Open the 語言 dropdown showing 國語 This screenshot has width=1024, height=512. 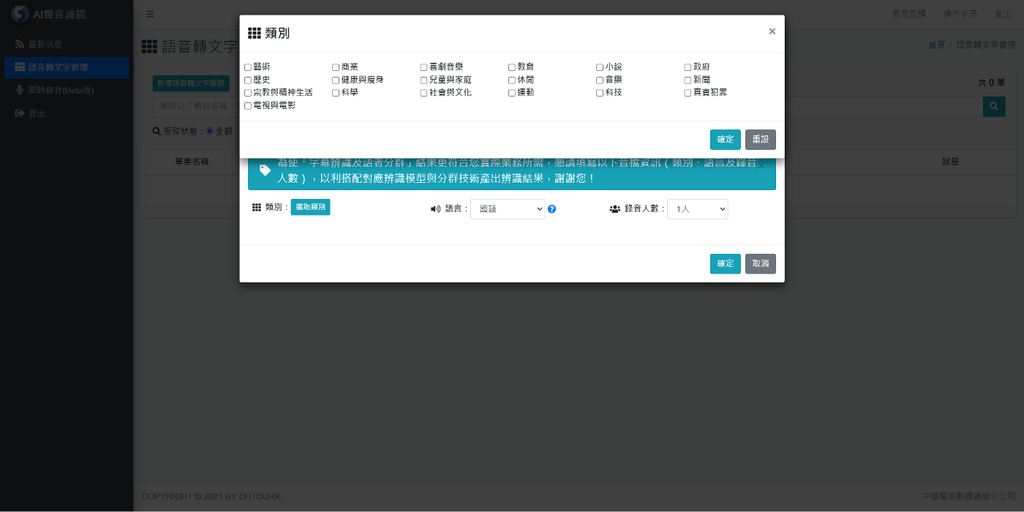[x=507, y=209]
